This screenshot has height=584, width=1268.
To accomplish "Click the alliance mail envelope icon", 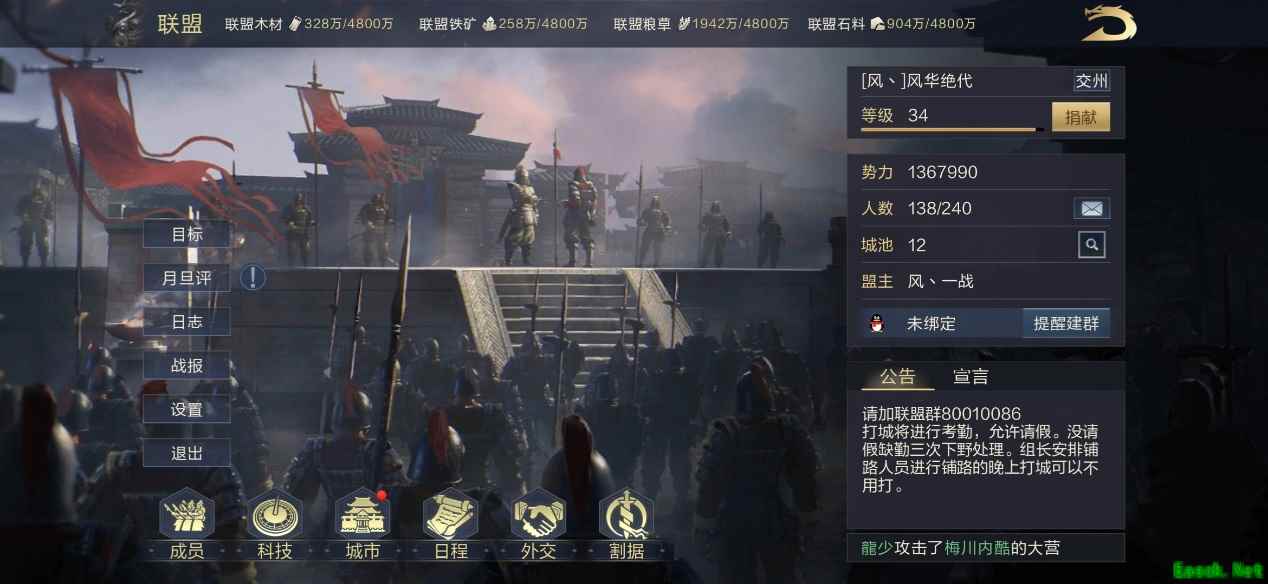I will 1092,208.
